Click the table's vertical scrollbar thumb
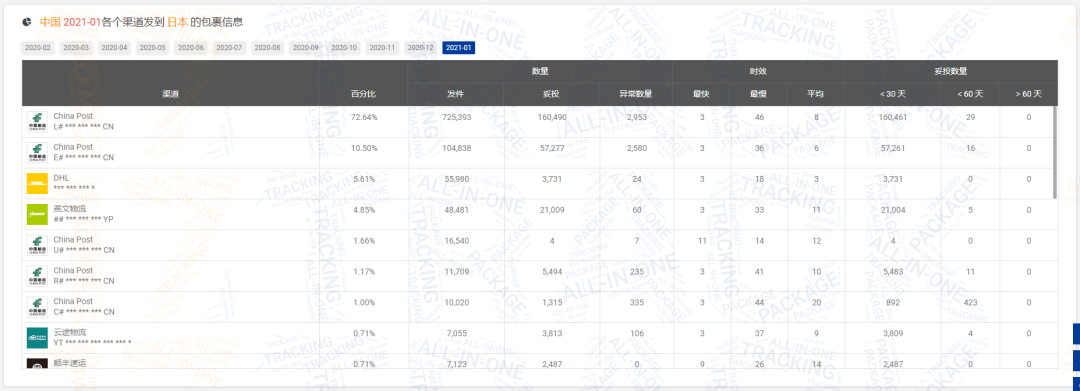The height and width of the screenshot is (391, 1080). pyautogui.click(x=1055, y=152)
